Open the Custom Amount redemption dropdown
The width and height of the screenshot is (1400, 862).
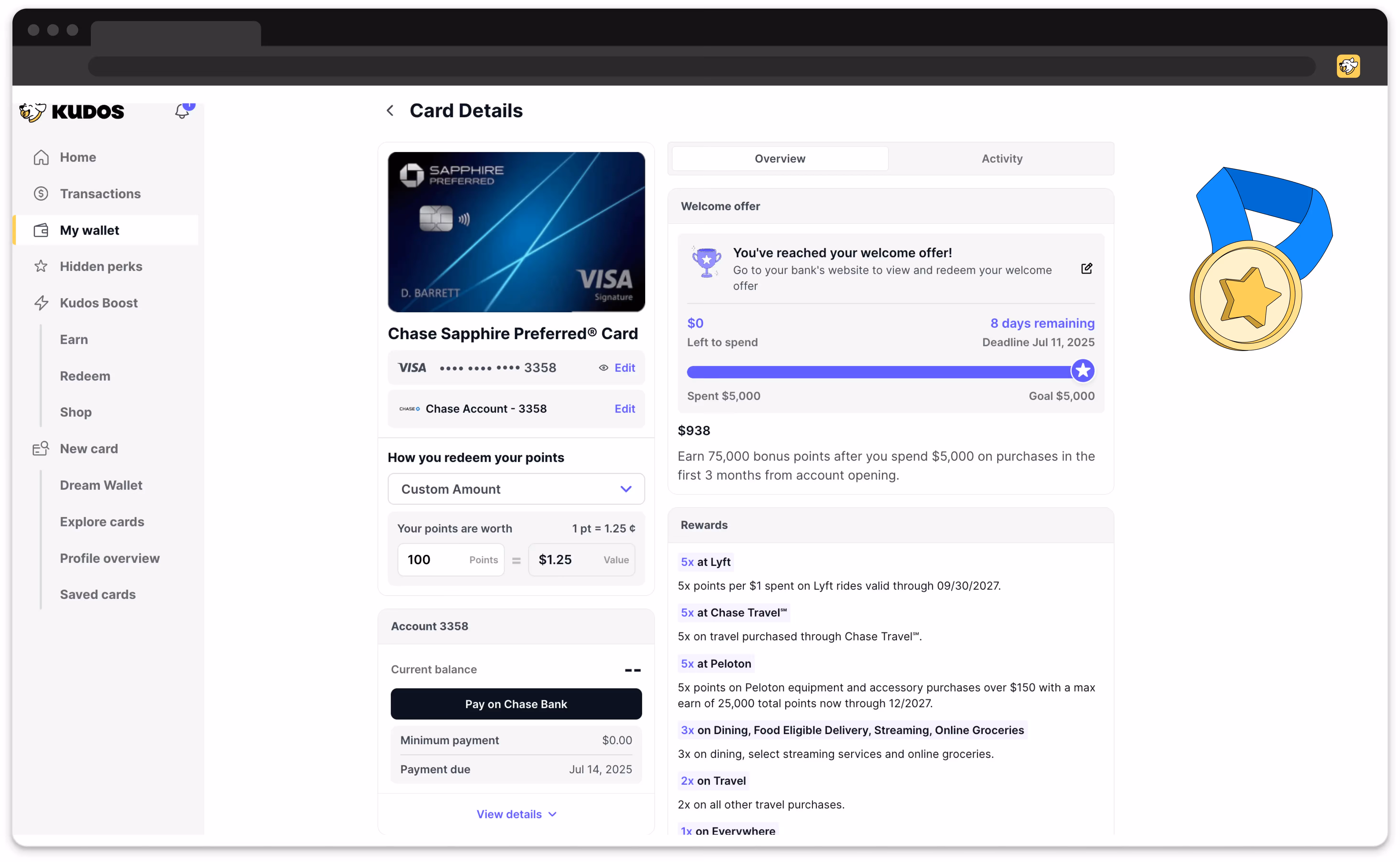click(x=516, y=489)
